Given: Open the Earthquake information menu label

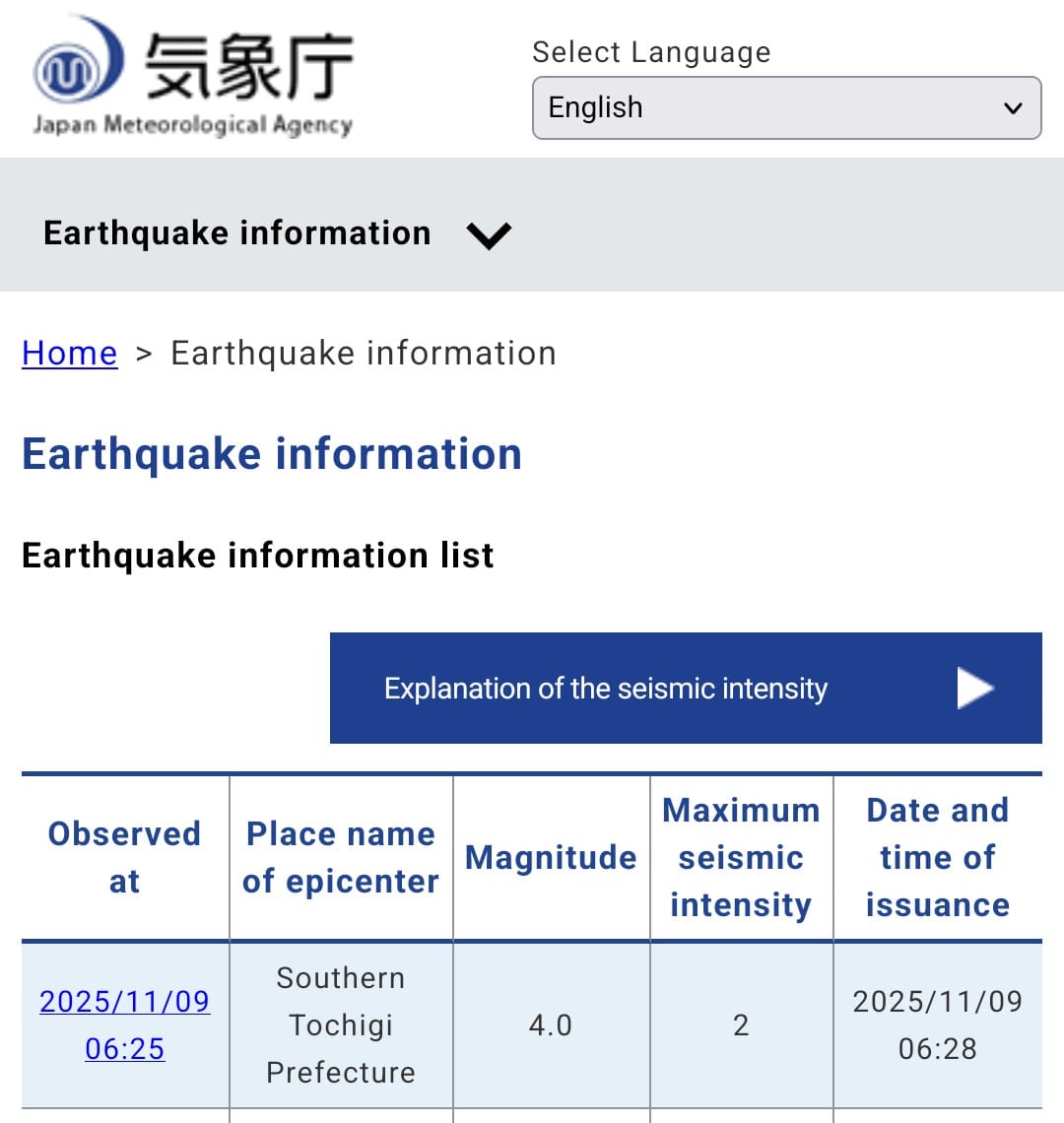Looking at the screenshot, I should (x=237, y=233).
